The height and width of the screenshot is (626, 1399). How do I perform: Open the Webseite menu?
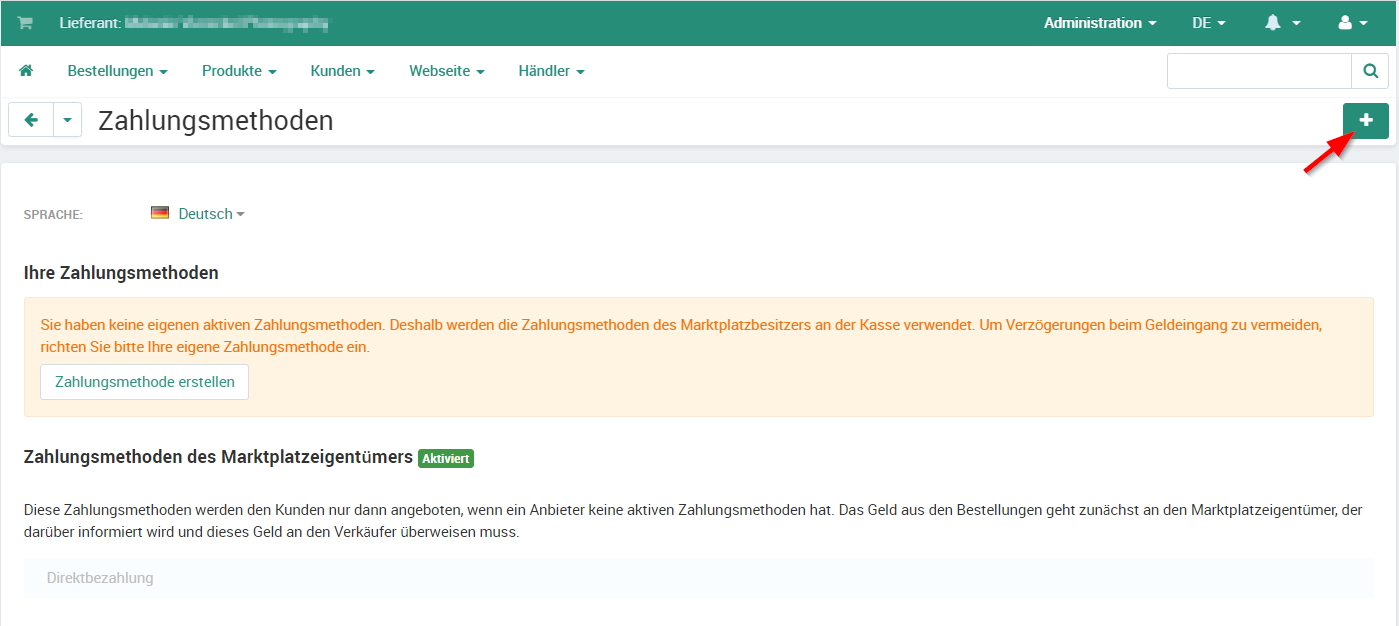(446, 71)
